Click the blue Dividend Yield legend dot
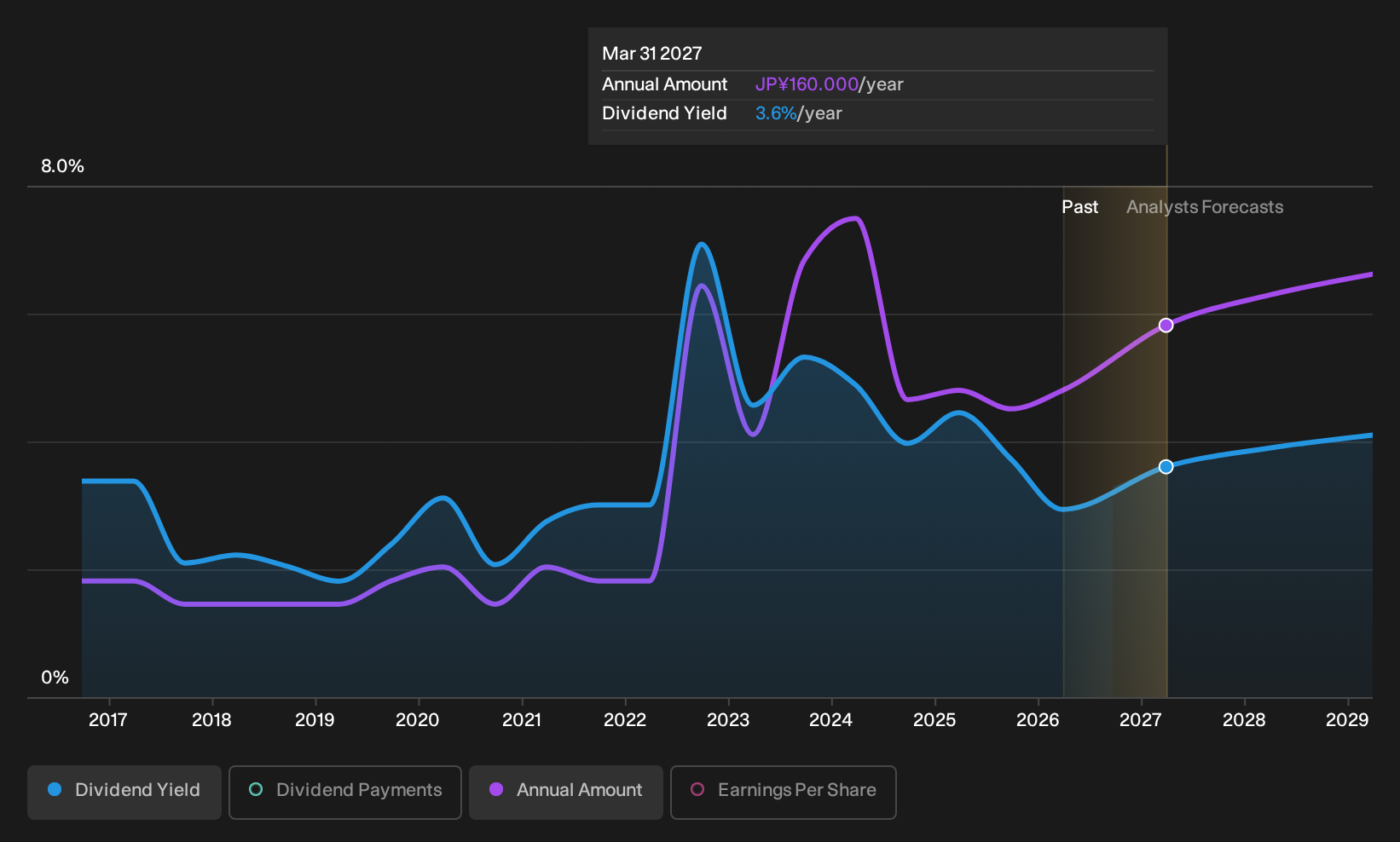 coord(55,789)
